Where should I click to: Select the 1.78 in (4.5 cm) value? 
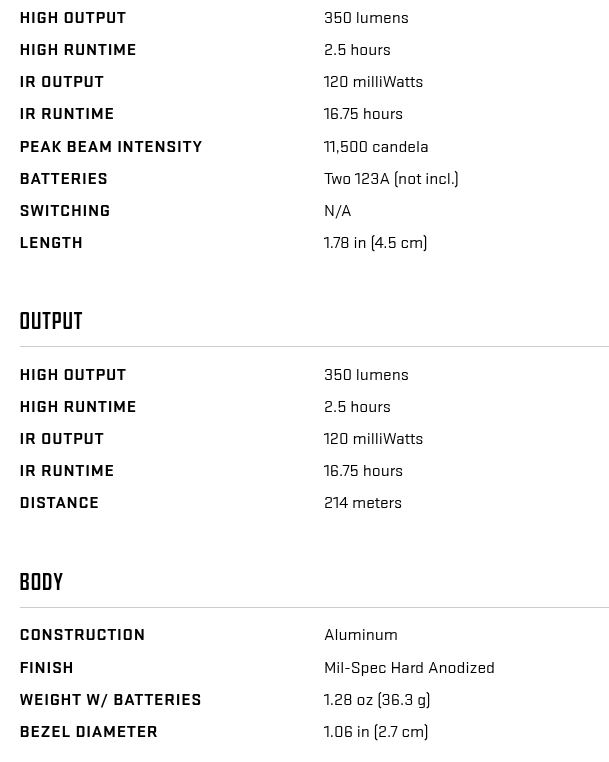pyautogui.click(x=376, y=243)
